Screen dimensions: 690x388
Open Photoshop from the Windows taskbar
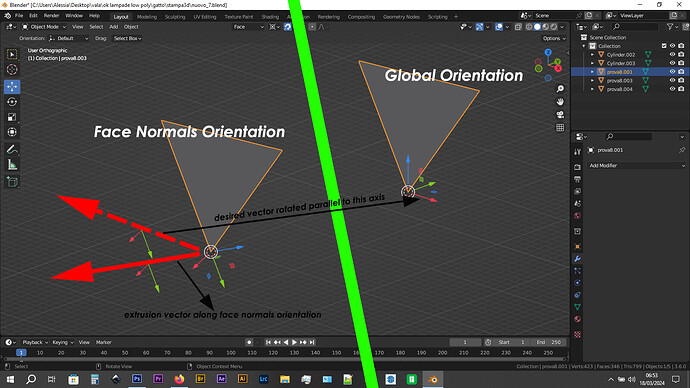click(137, 379)
